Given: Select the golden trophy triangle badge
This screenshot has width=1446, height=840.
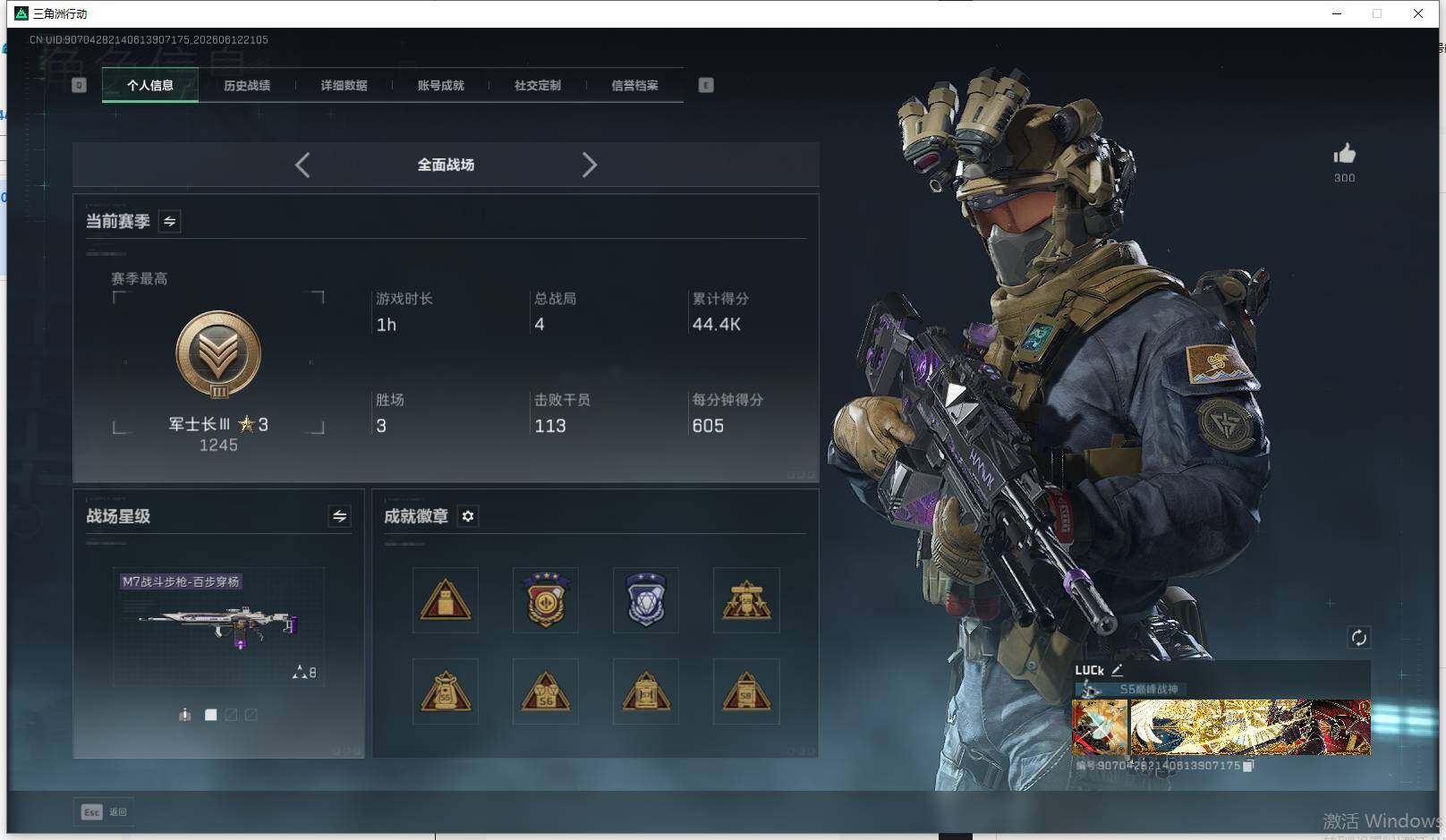Looking at the screenshot, I should 746,600.
